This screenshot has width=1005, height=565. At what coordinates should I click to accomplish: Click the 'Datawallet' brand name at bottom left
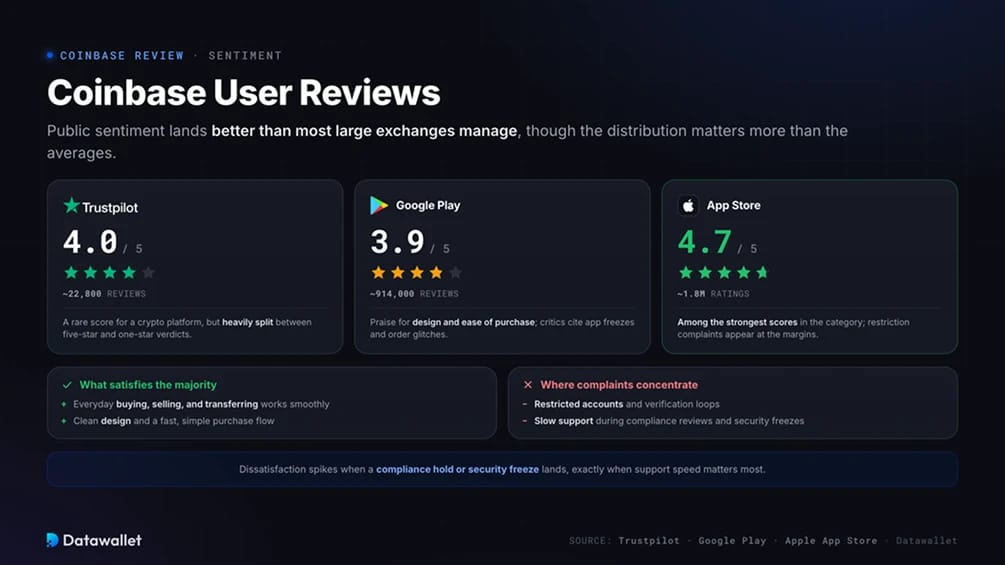point(102,540)
